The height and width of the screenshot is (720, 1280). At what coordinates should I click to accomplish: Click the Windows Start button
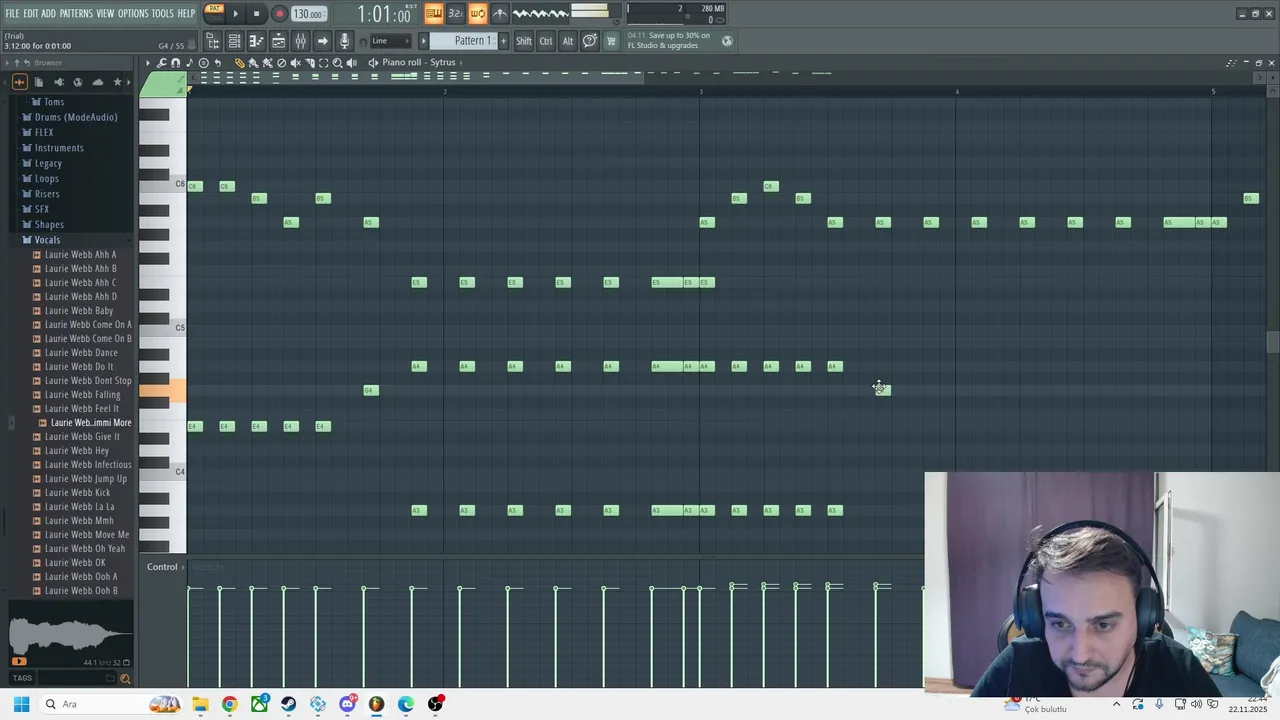(x=21, y=704)
